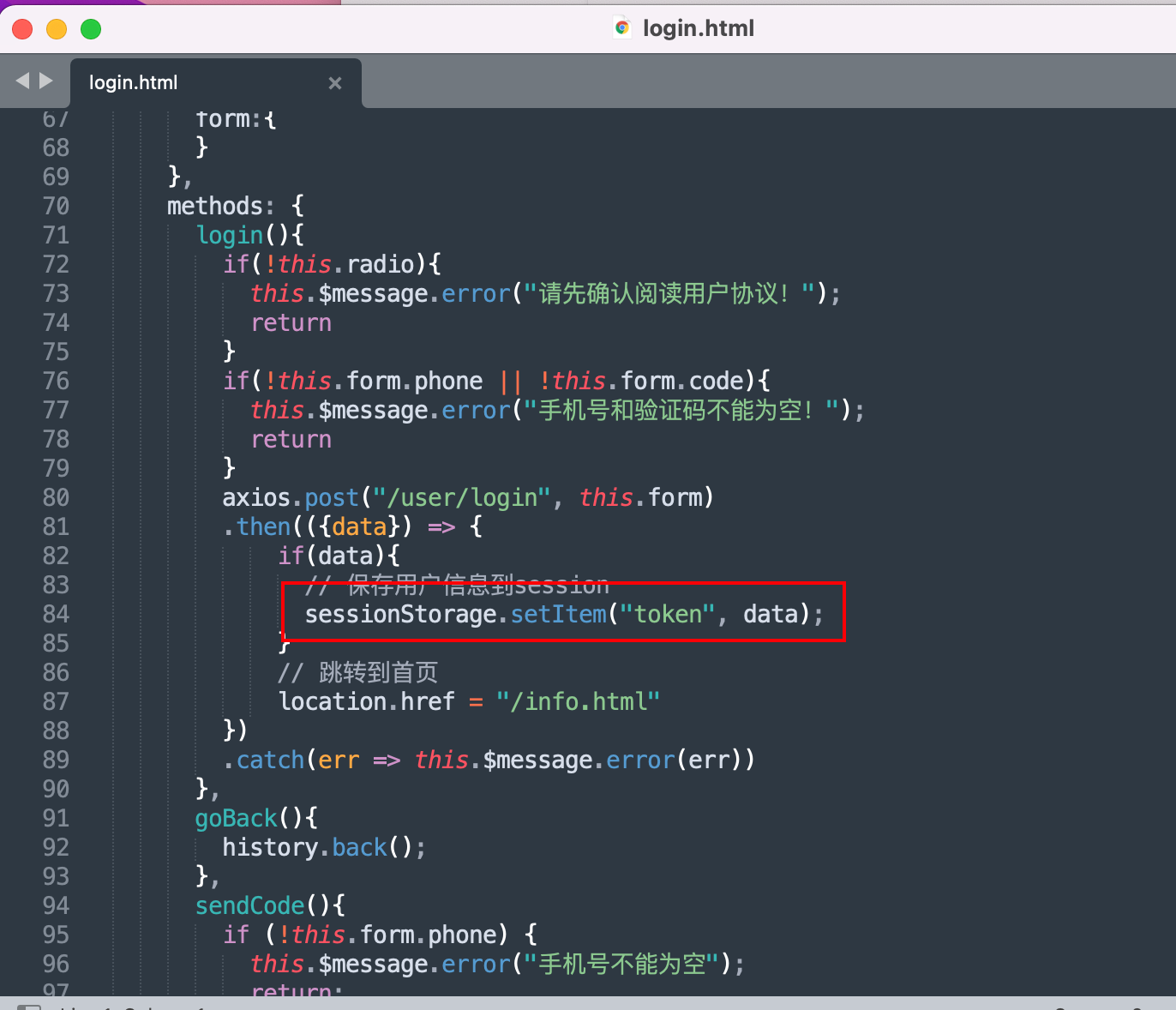Click '.then(({data}) => {' on line 81

(x=353, y=526)
